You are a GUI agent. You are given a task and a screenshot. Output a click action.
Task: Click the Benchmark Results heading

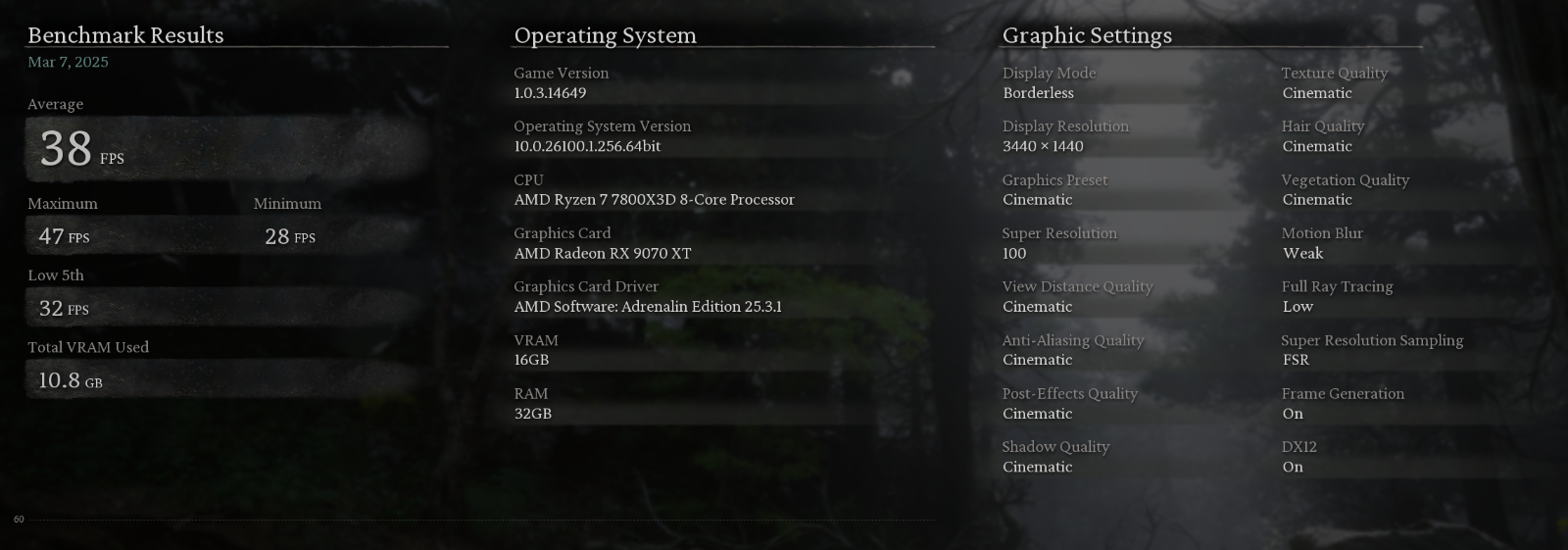125,35
